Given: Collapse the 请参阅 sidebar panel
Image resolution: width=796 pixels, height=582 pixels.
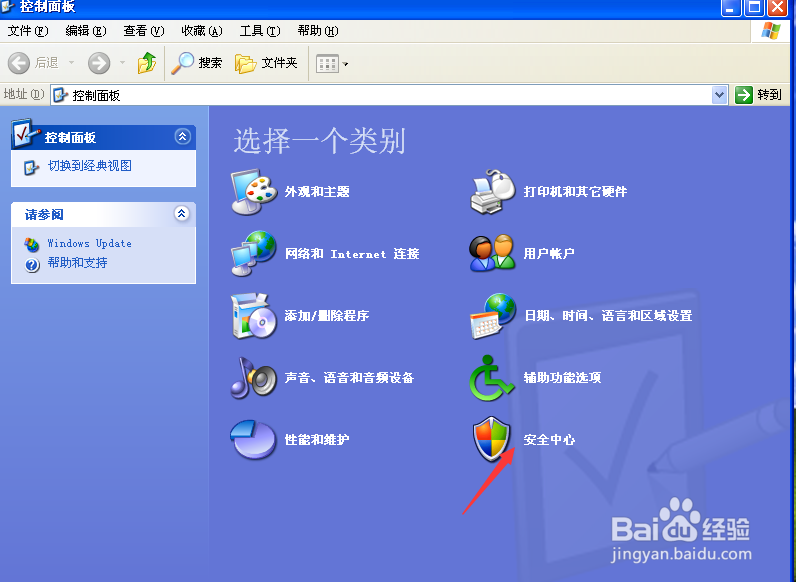Looking at the screenshot, I should [x=182, y=213].
